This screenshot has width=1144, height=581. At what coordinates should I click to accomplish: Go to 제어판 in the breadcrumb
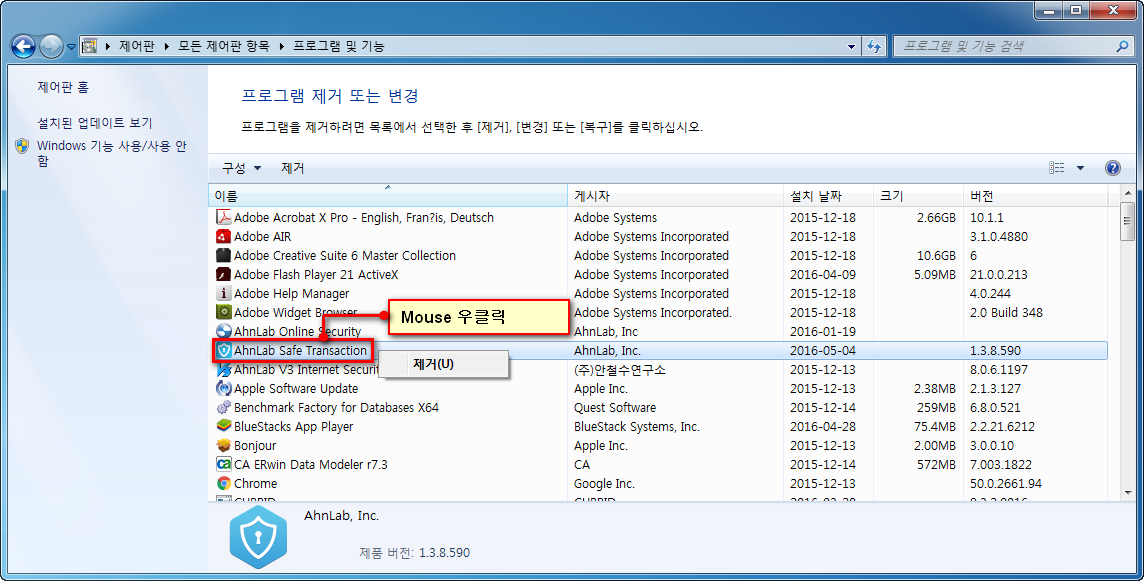[x=137, y=46]
